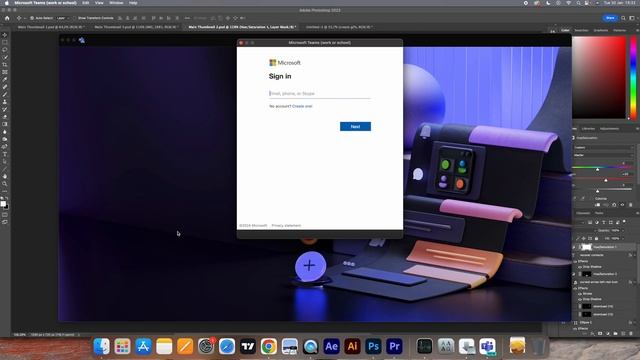This screenshot has width=640, height=360.
Task: Open the Apple menu
Action: tap(7, 3)
